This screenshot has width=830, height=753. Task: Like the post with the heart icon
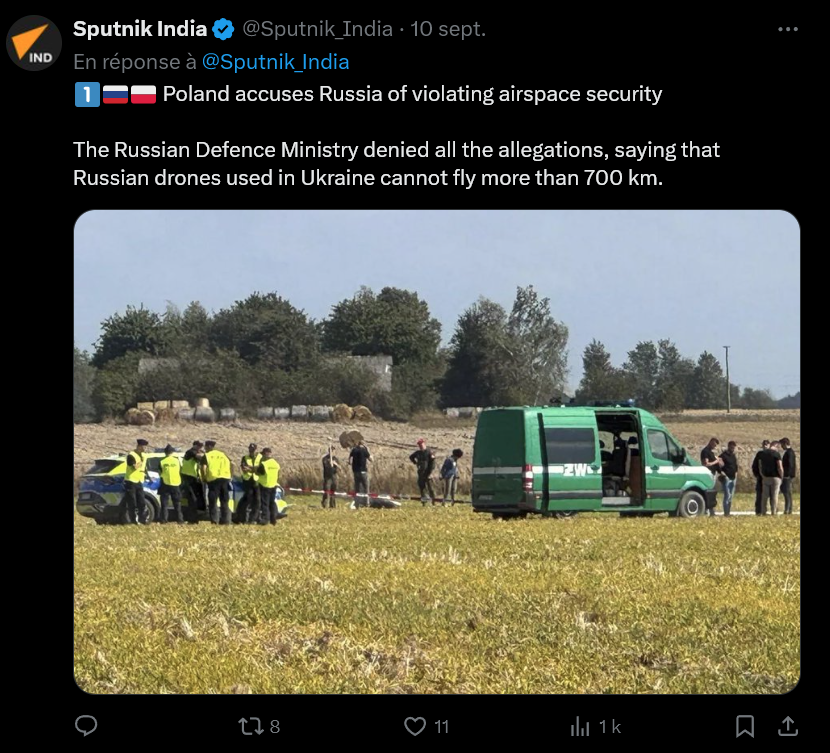(415, 726)
